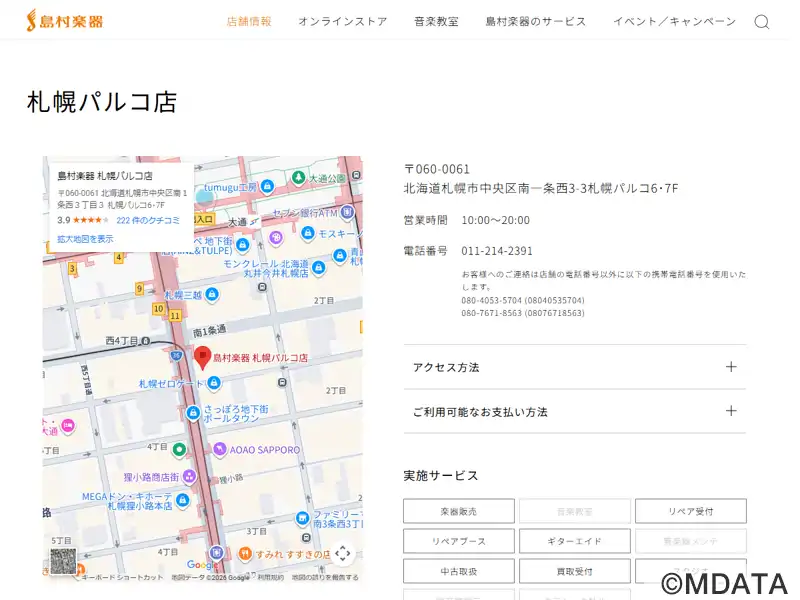Click the 大通 subway station icon
800x600 pixels.
pos(254,222)
